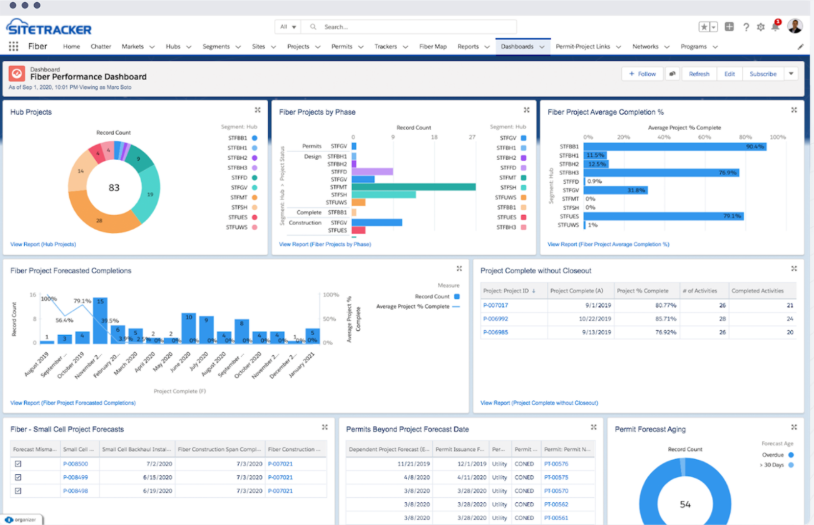Toggle the checkbox for P-008500 row
The image size is (814, 525).
[18, 464]
